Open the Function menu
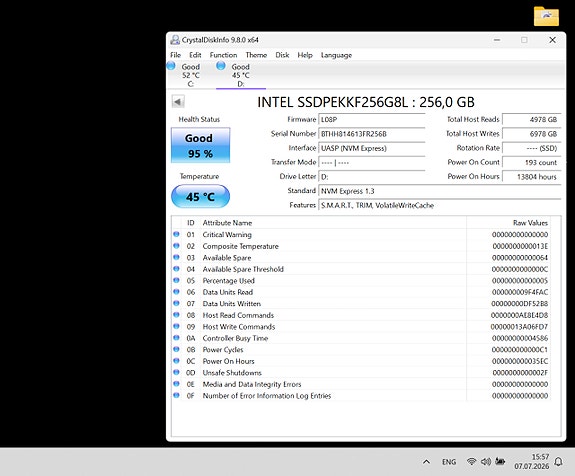This screenshot has height=476, width=575. (223, 55)
